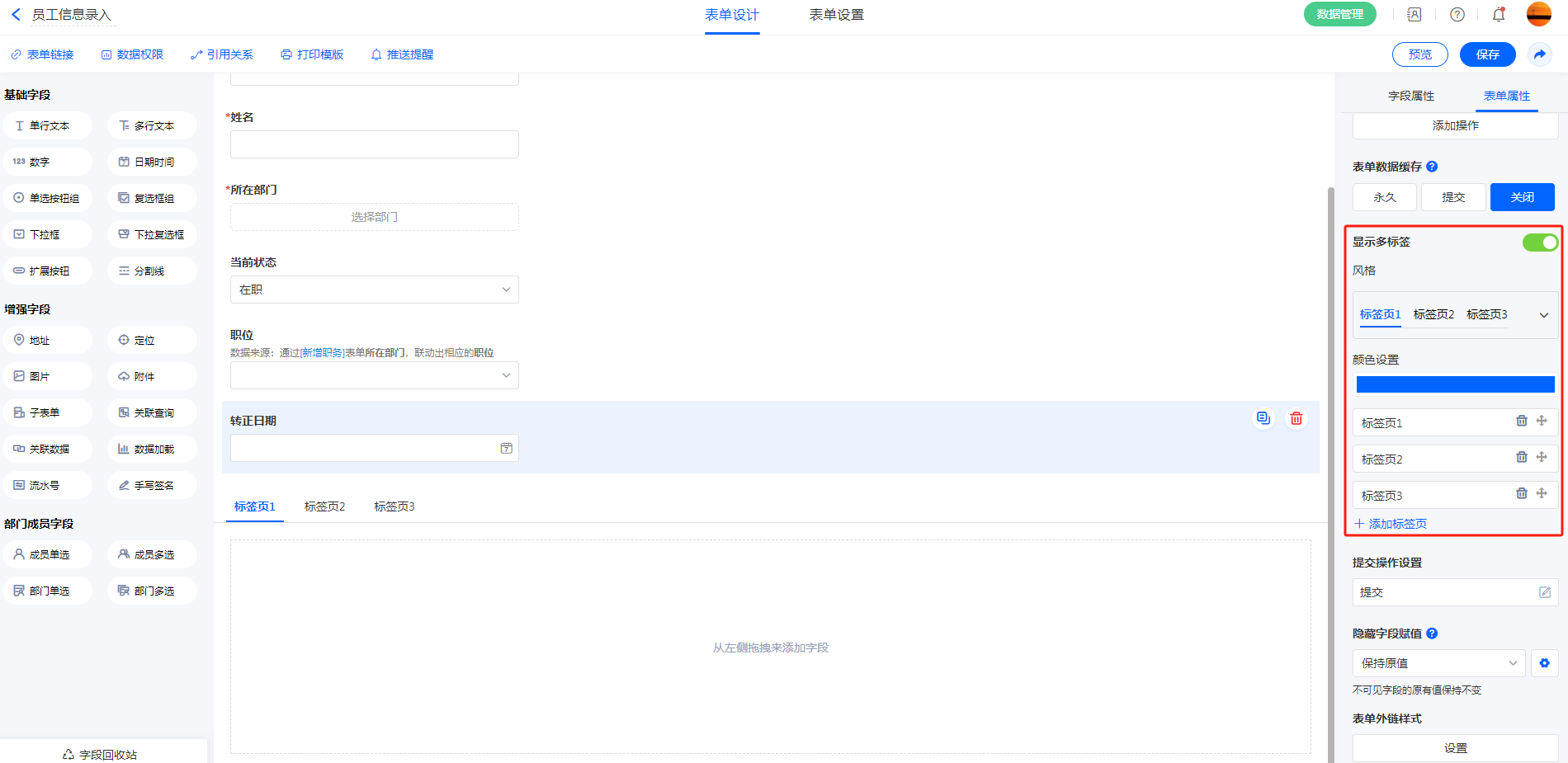Click the copy icon on 转正日期 field
The width and height of the screenshot is (1568, 763).
point(1263,418)
